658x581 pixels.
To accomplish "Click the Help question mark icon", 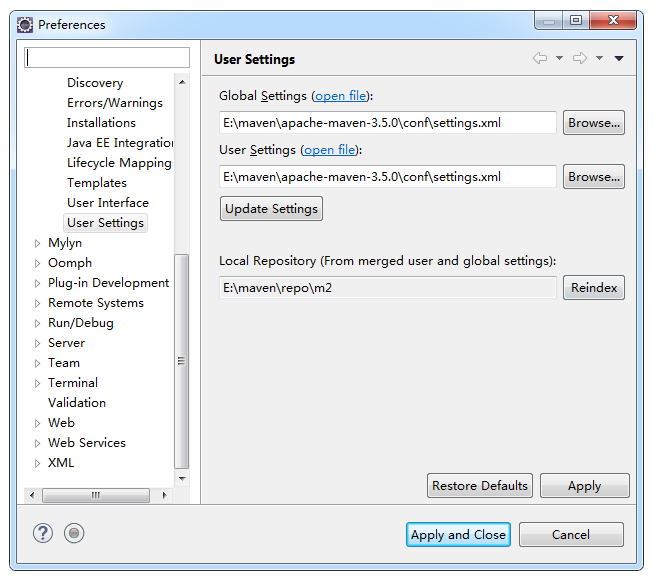I will click(43, 534).
